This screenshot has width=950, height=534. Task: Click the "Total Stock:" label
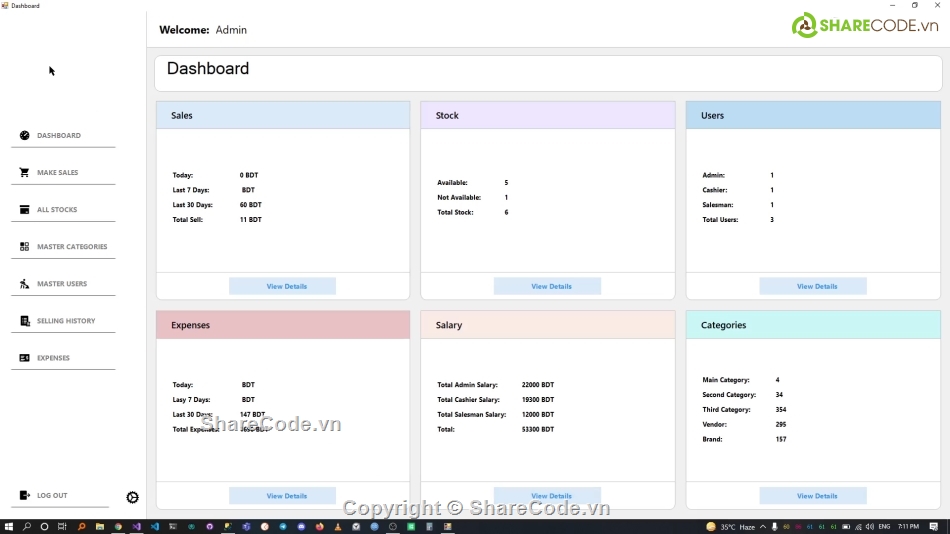click(456, 212)
